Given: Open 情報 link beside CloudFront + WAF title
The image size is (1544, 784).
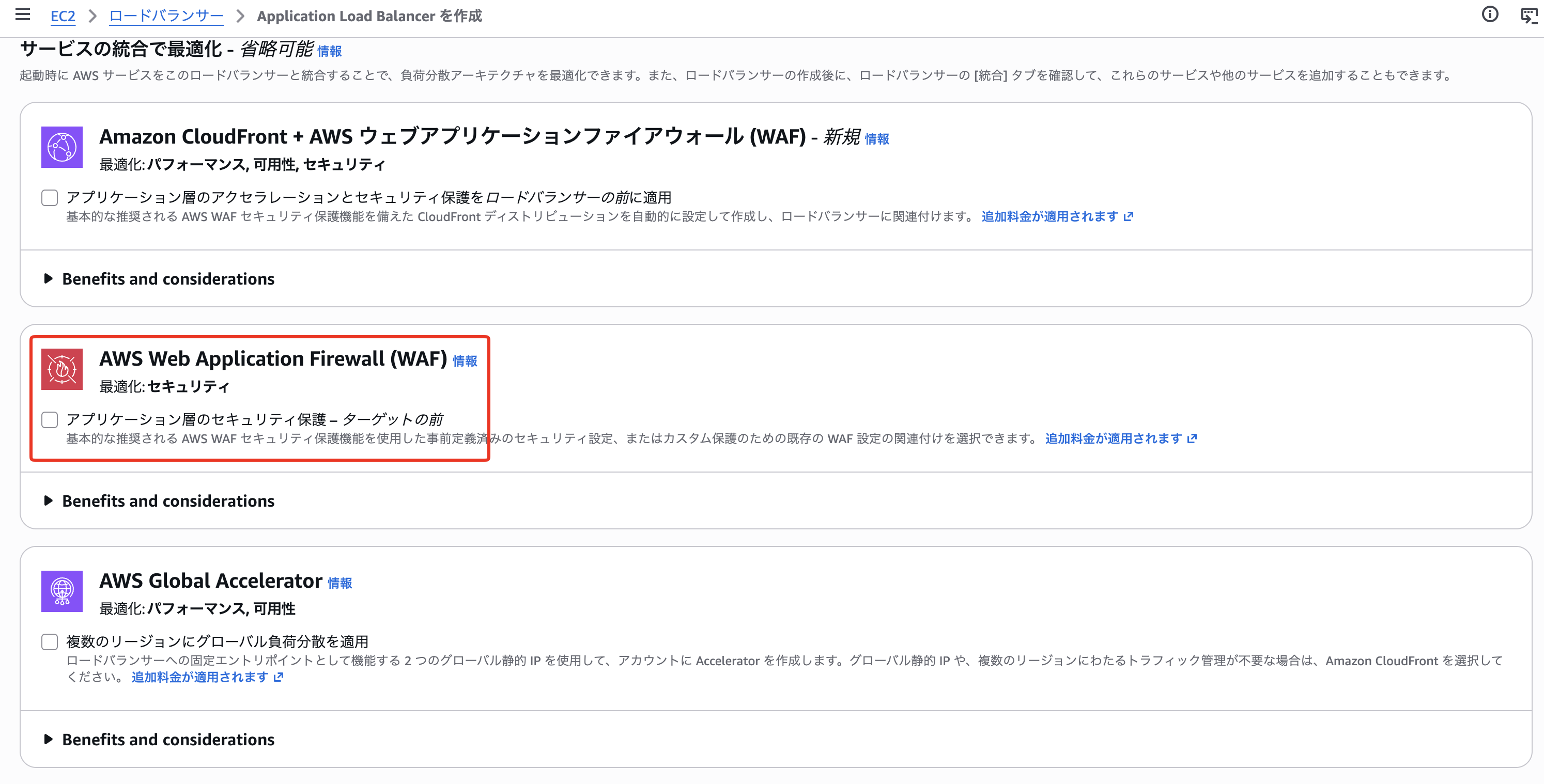Looking at the screenshot, I should (x=877, y=139).
